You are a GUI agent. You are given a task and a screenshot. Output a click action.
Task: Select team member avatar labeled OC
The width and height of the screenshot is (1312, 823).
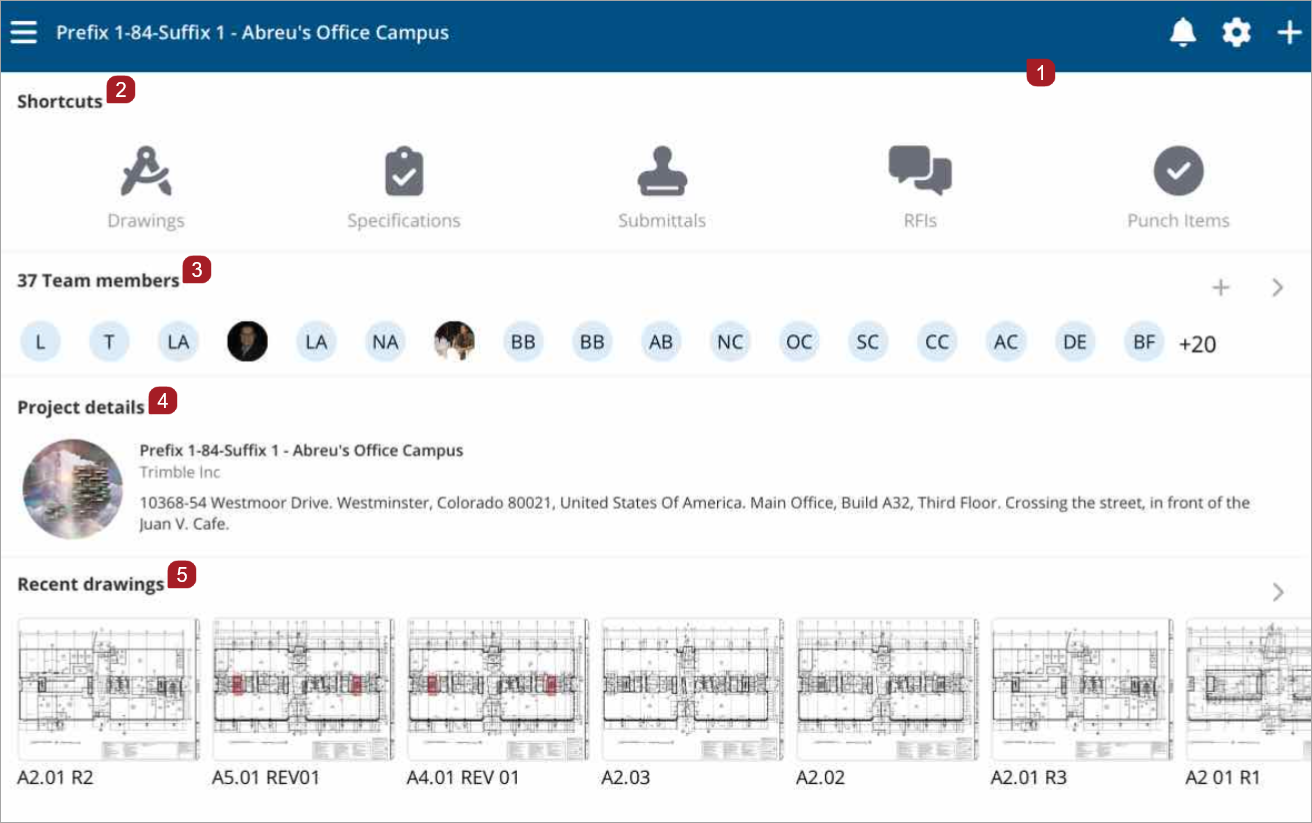click(799, 341)
